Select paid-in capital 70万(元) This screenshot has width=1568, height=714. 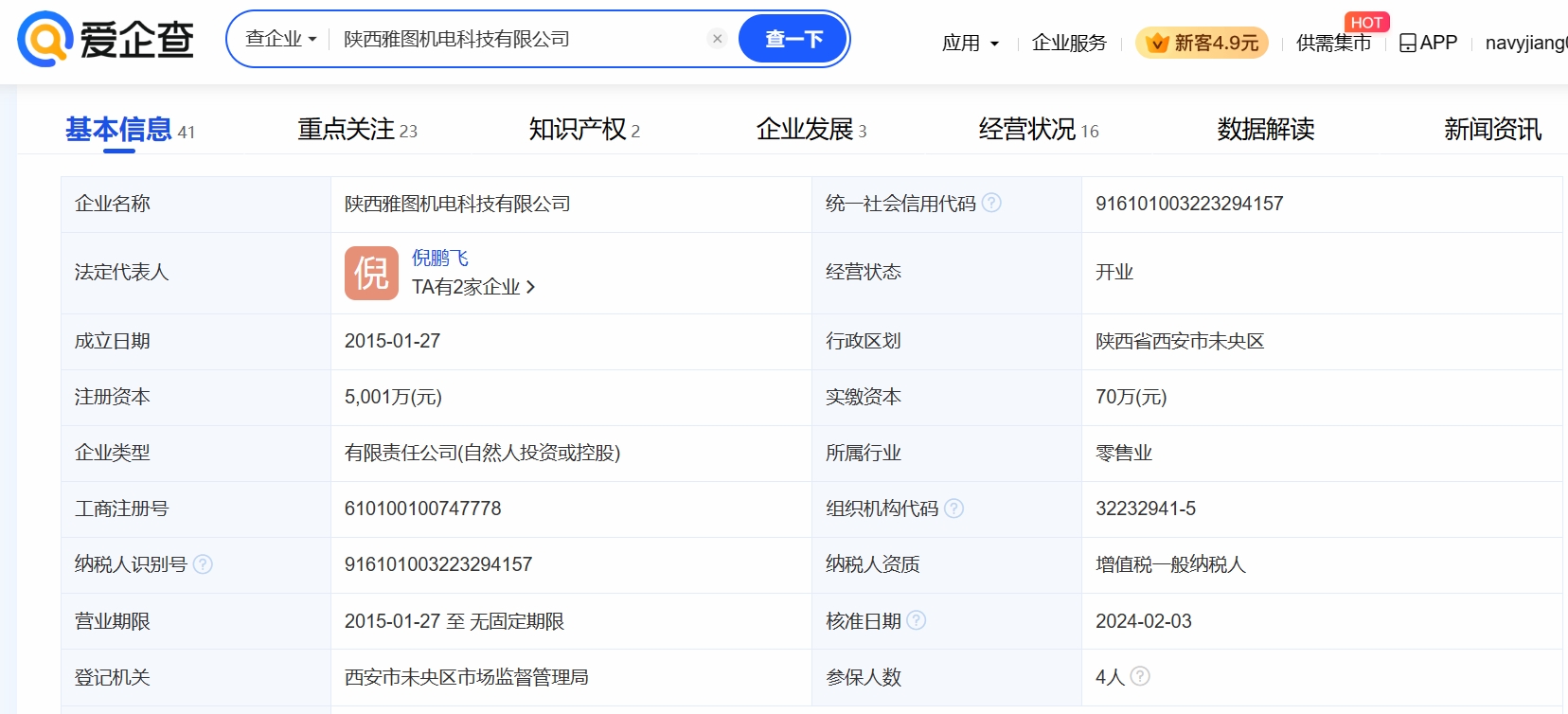coord(1131,397)
